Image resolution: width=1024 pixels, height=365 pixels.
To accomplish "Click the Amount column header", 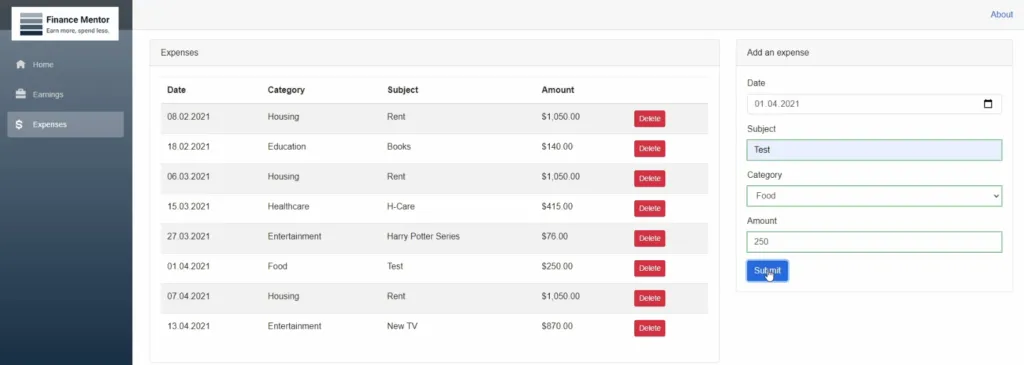I will 558,90.
